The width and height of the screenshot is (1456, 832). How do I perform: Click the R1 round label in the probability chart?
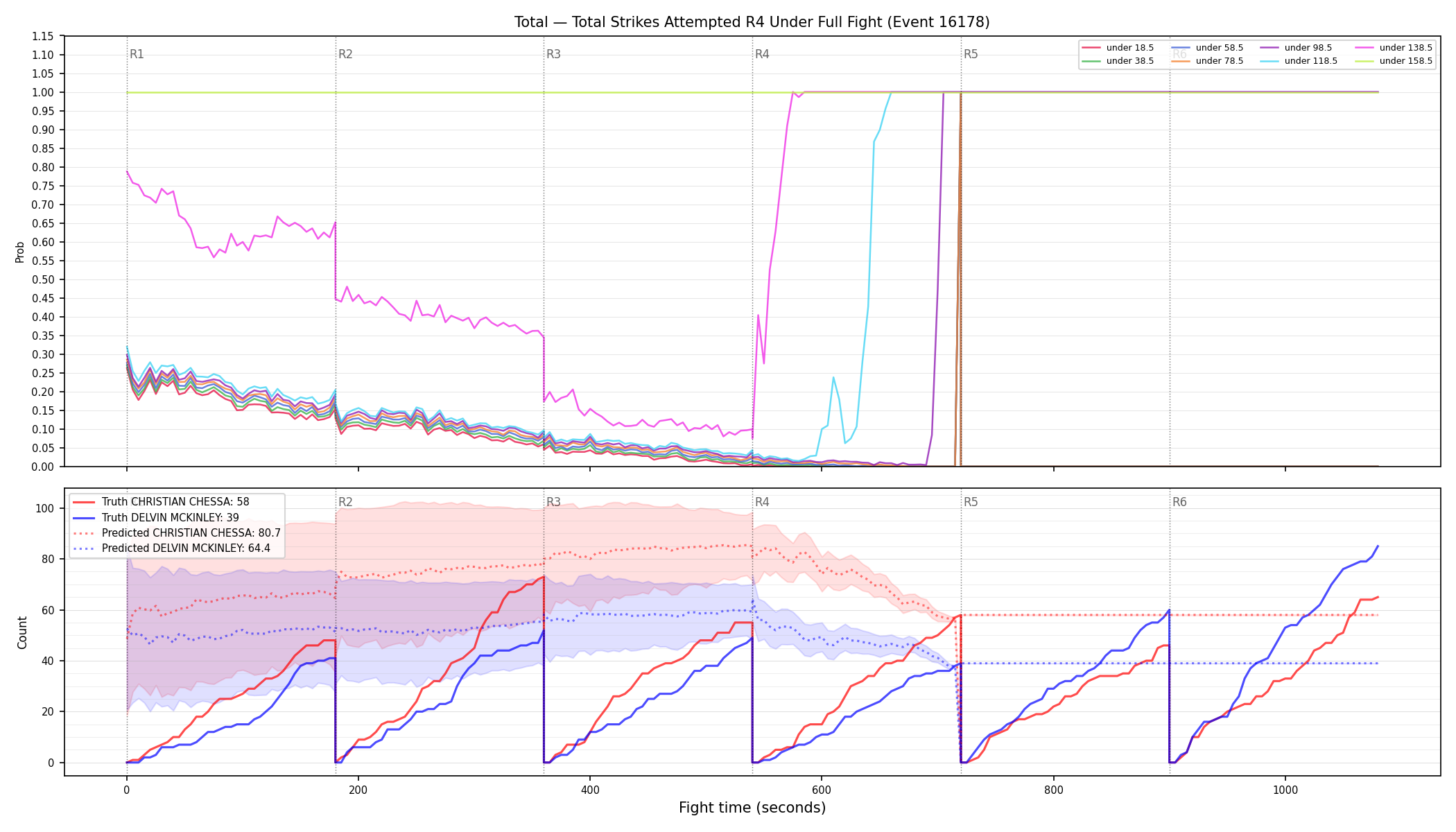pyautogui.click(x=137, y=54)
